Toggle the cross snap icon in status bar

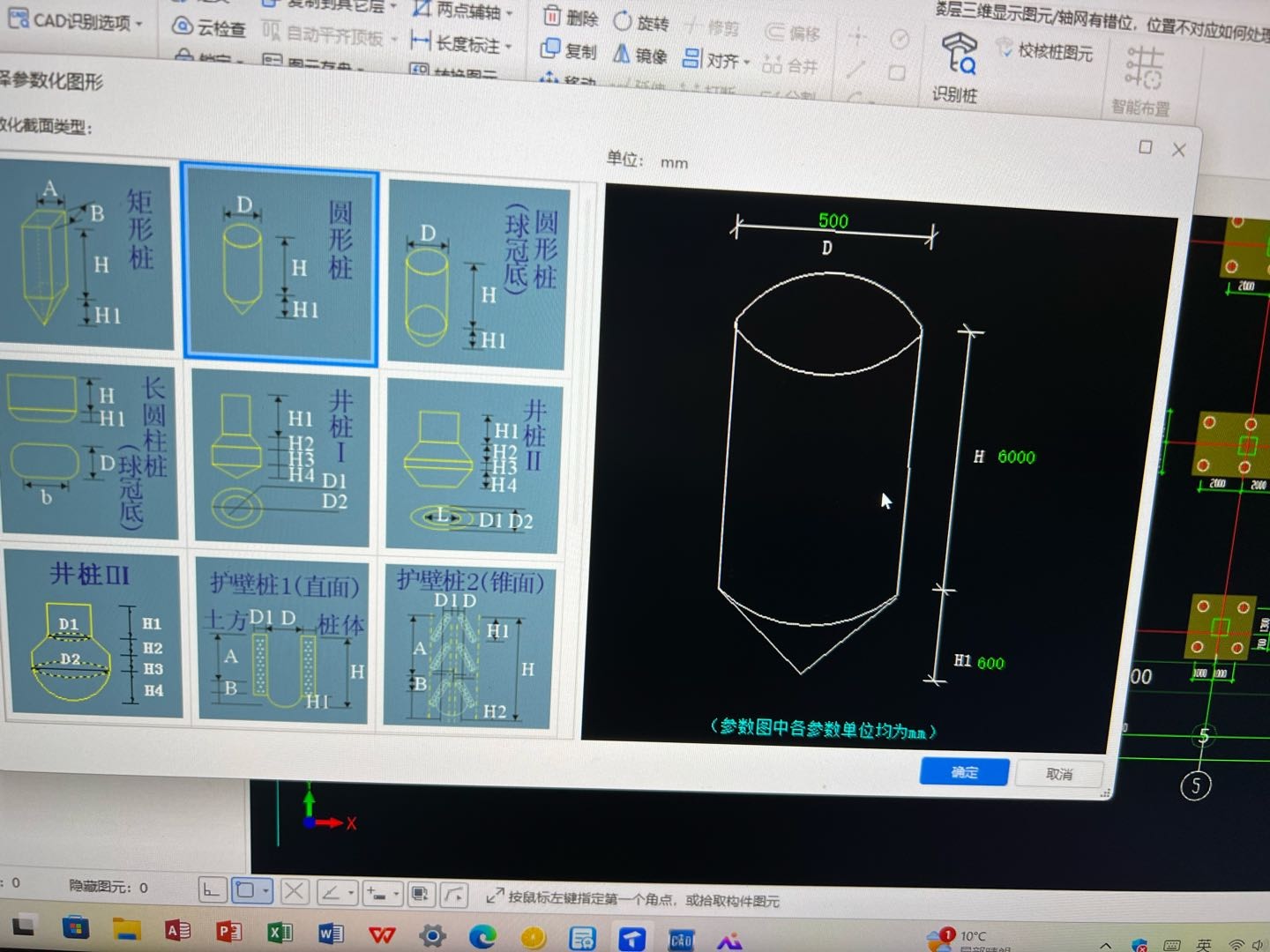(295, 892)
